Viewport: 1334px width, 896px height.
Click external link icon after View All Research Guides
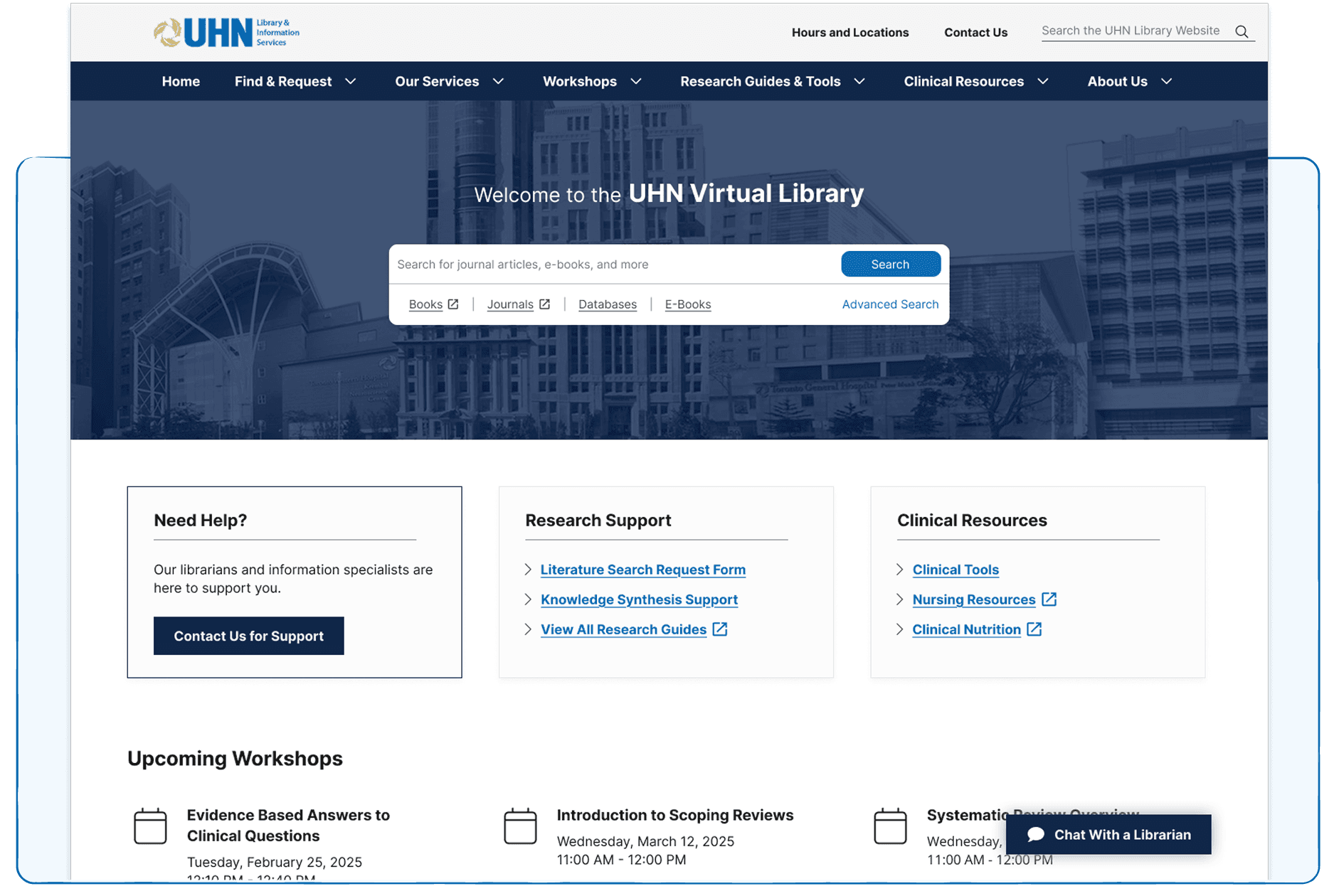720,629
